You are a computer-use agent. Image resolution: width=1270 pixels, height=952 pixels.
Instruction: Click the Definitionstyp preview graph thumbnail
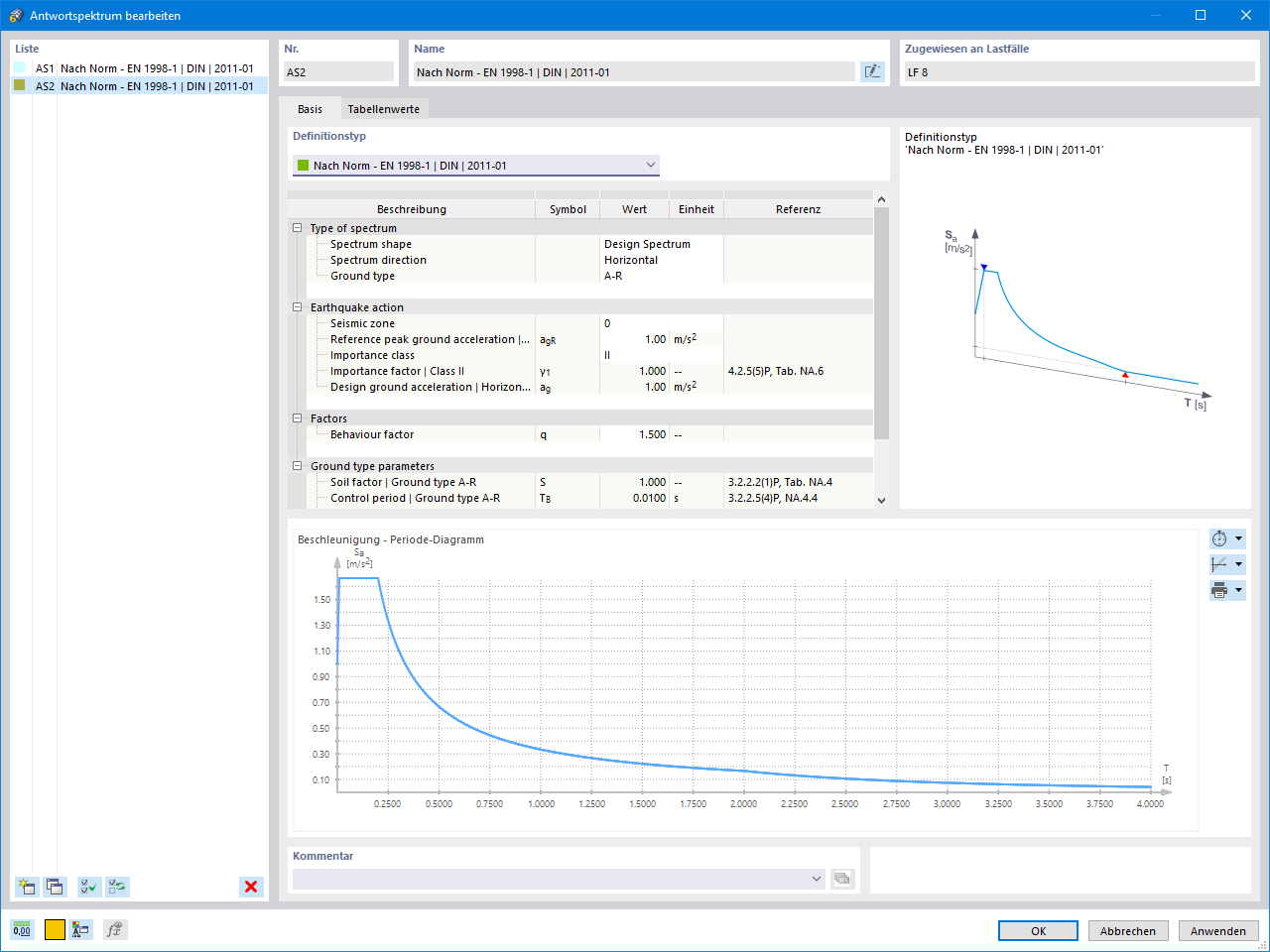(x=1077, y=319)
